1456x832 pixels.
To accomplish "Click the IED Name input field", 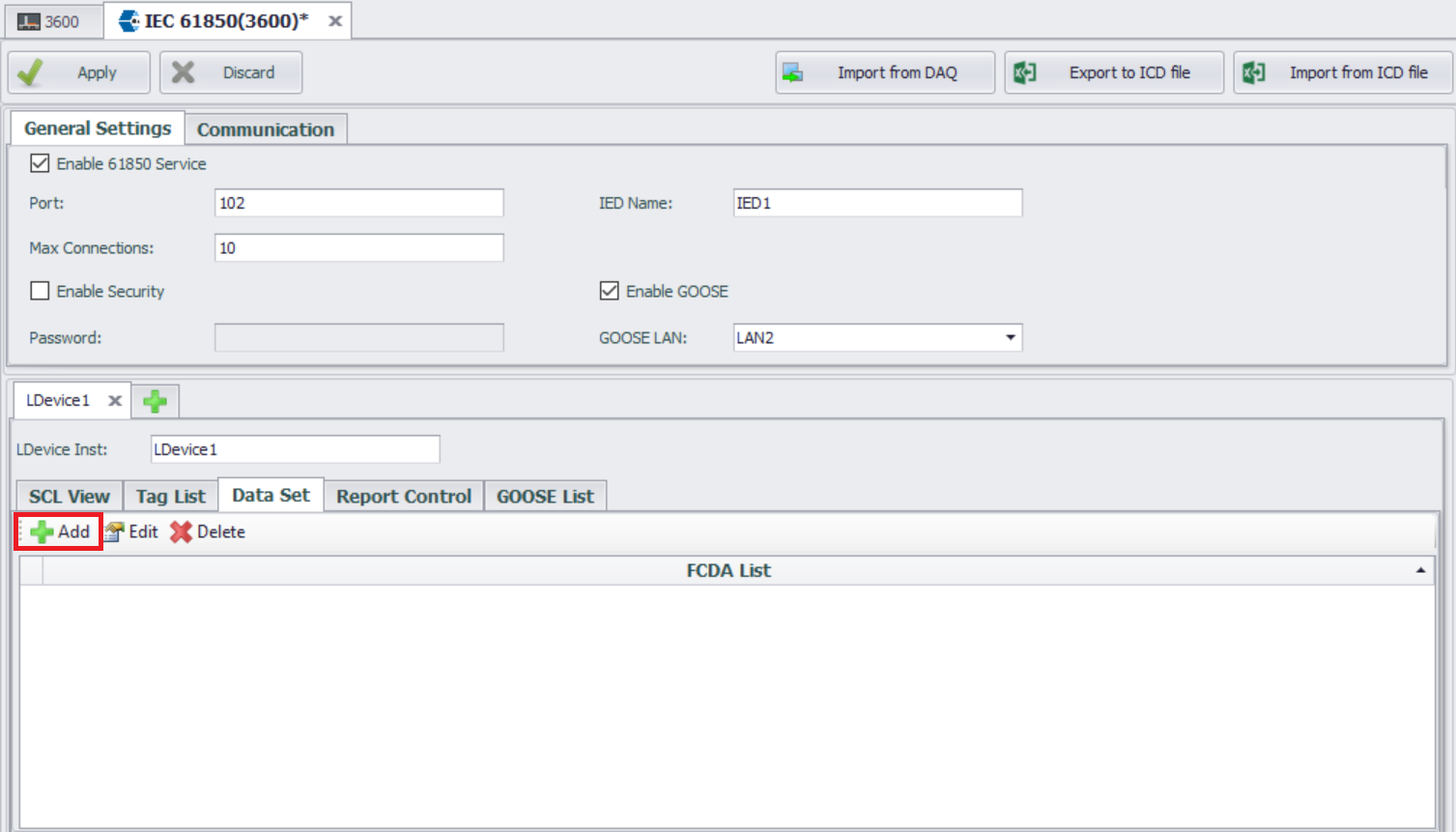I will (x=877, y=203).
